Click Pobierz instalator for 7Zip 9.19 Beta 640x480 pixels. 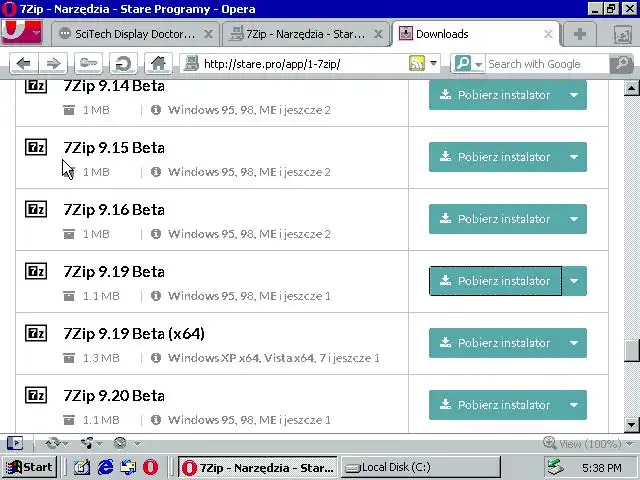click(495, 281)
